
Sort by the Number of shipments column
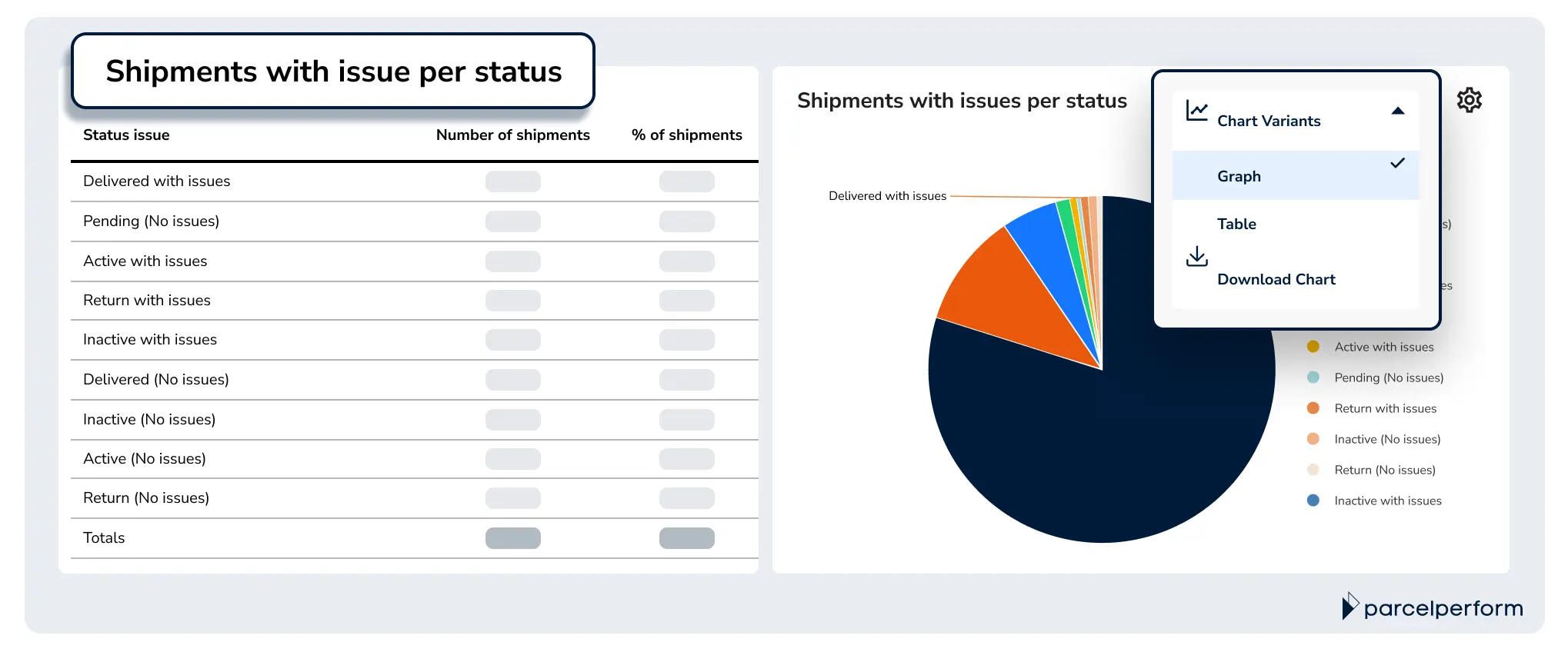pos(512,135)
